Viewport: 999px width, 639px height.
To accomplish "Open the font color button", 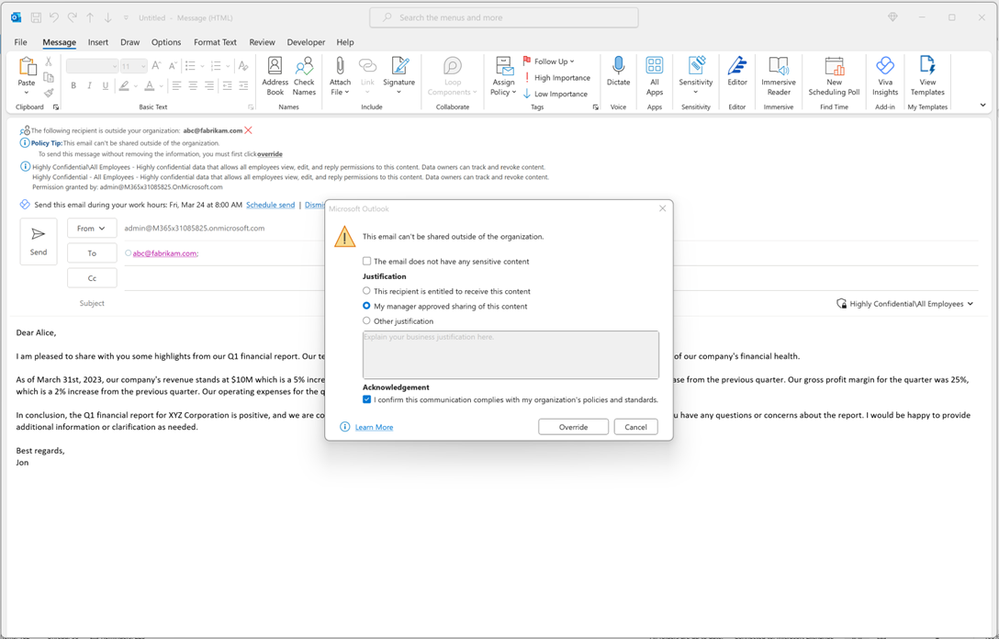I will (150, 85).
